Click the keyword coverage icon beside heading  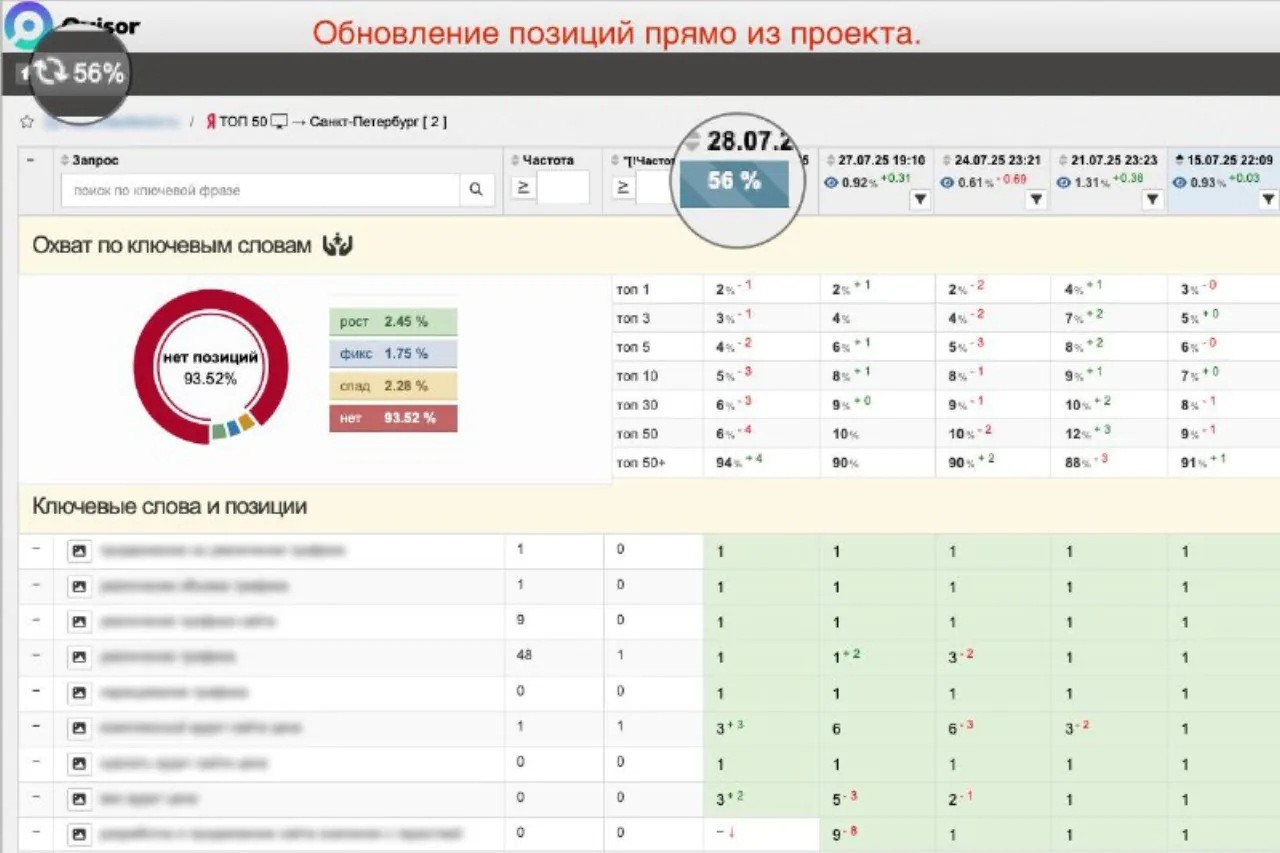338,245
